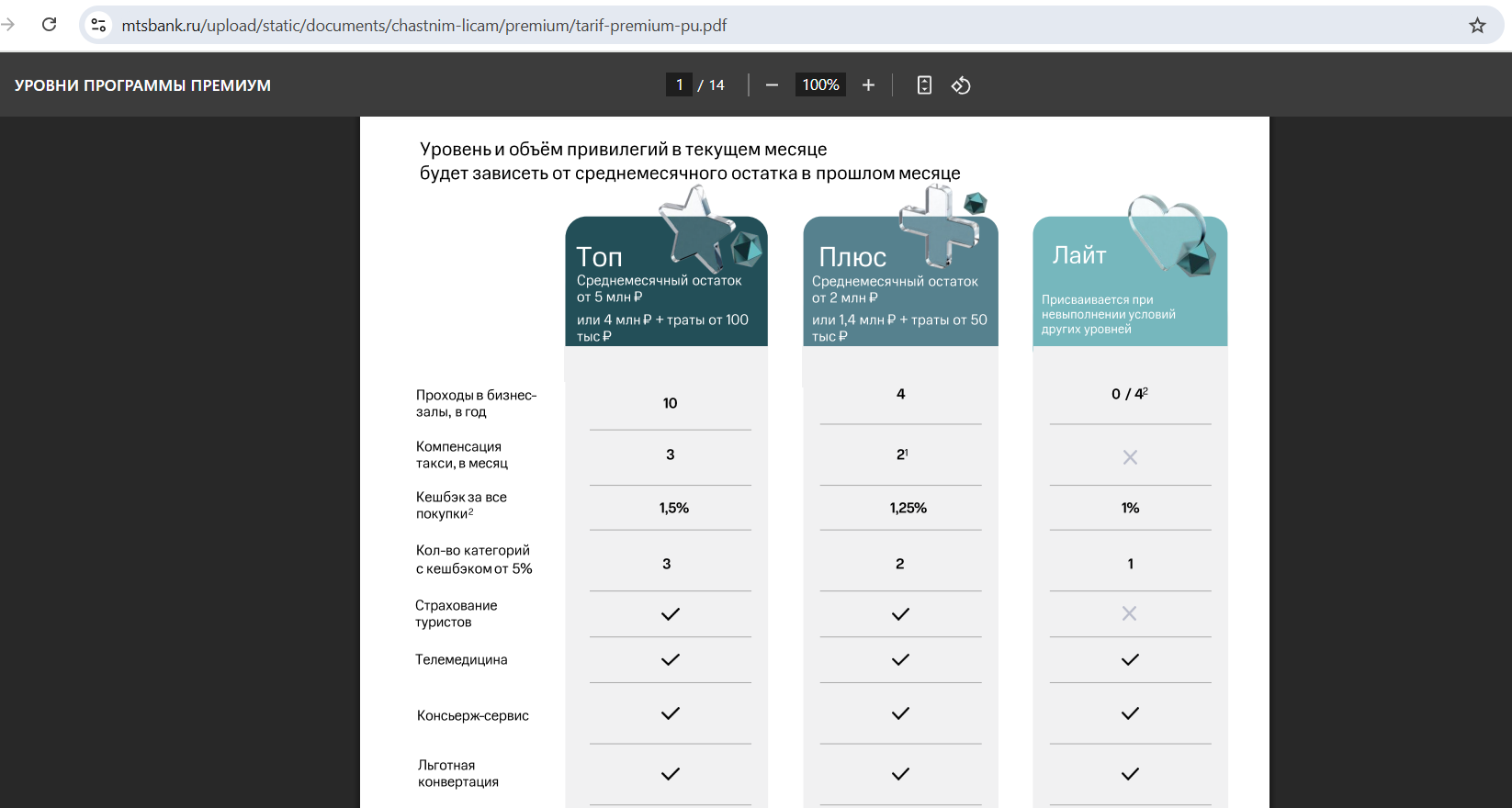Click the zoom in plus button
The width and height of the screenshot is (1512, 808).
click(x=868, y=85)
